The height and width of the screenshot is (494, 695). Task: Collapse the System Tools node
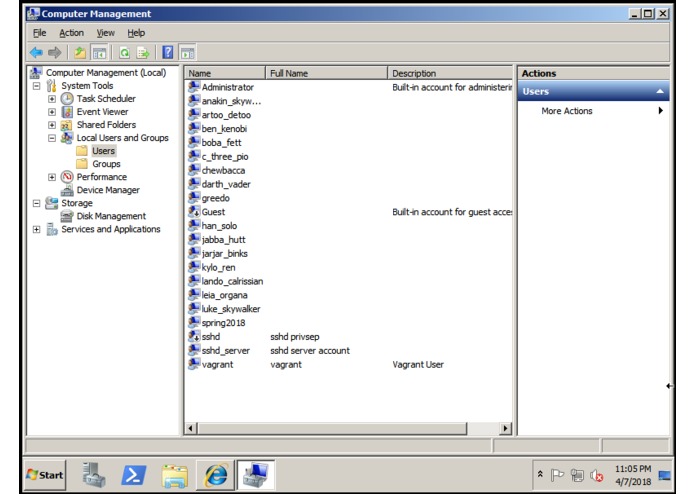(36, 86)
